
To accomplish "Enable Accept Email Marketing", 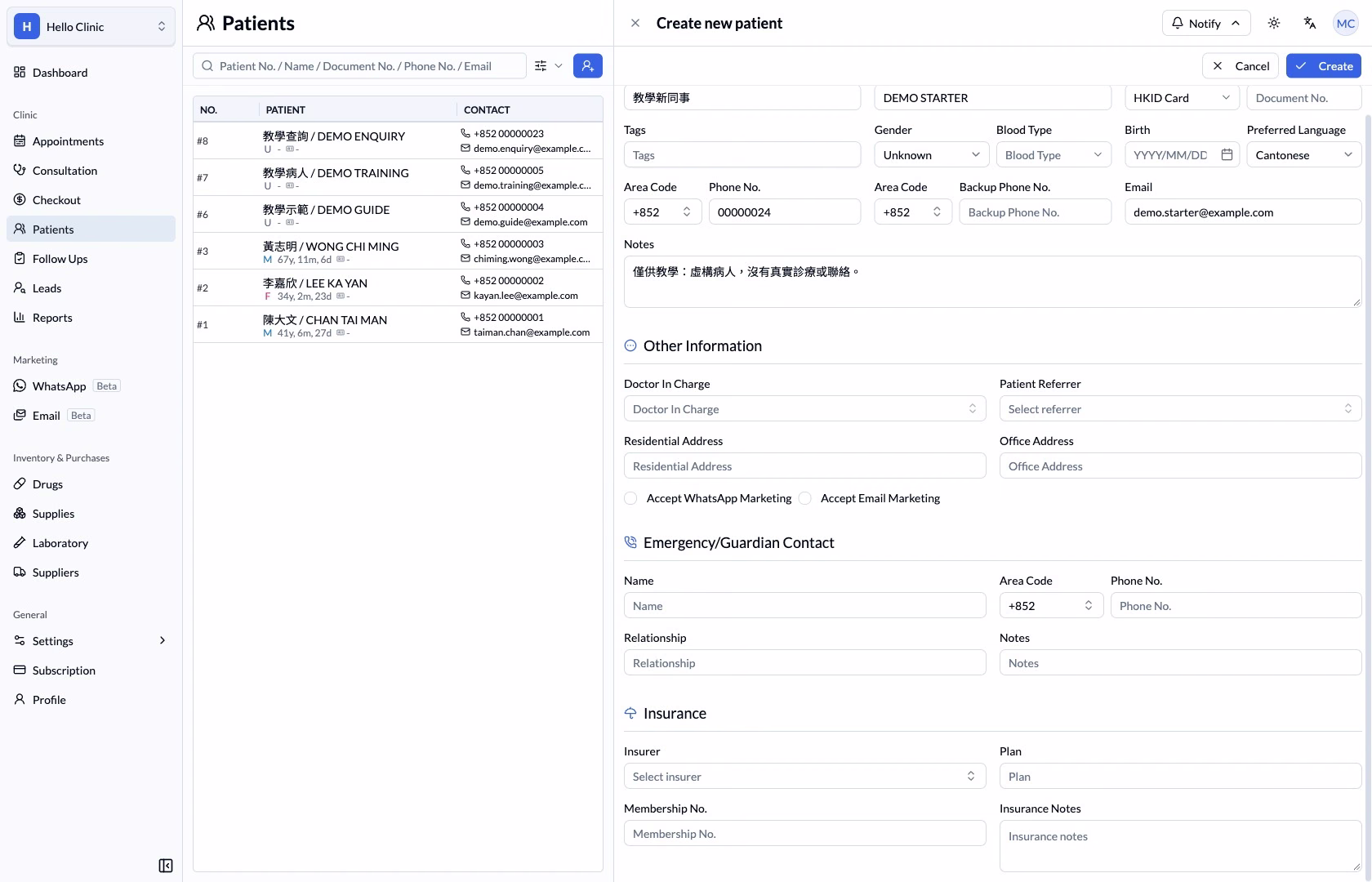I will click(x=804, y=498).
